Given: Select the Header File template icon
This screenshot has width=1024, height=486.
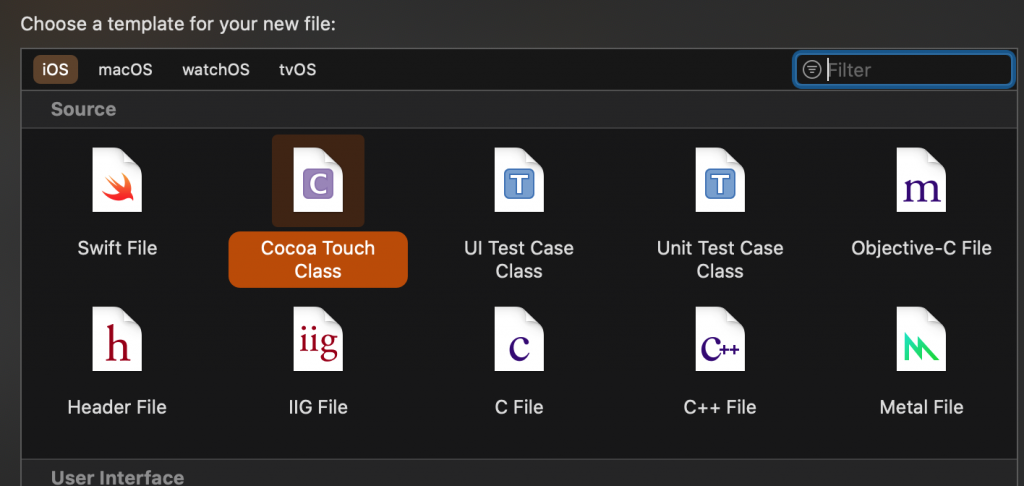Looking at the screenshot, I should point(117,340).
